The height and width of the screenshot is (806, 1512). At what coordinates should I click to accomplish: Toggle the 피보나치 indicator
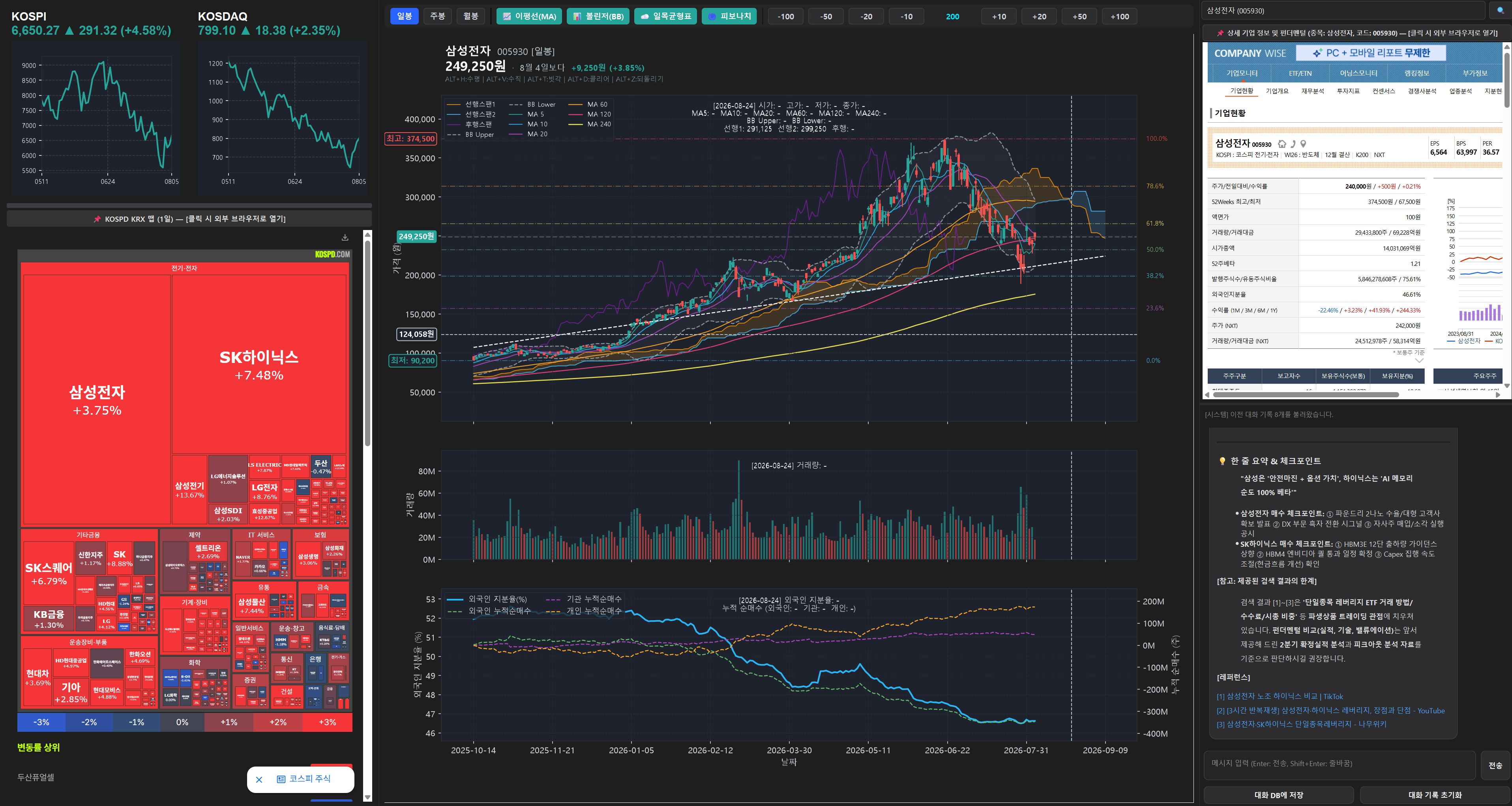point(729,17)
